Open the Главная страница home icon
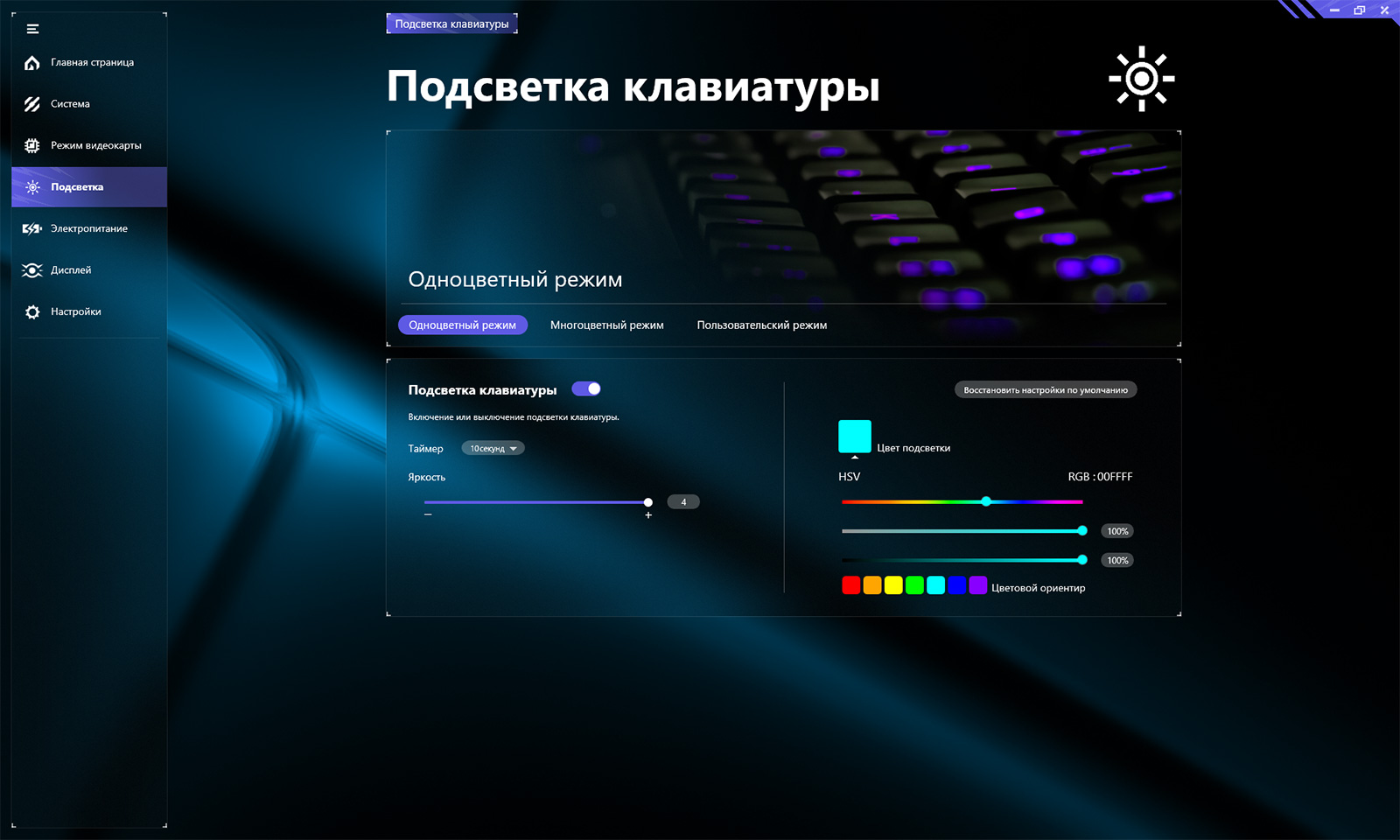The height and width of the screenshot is (840, 1400). coord(32,63)
